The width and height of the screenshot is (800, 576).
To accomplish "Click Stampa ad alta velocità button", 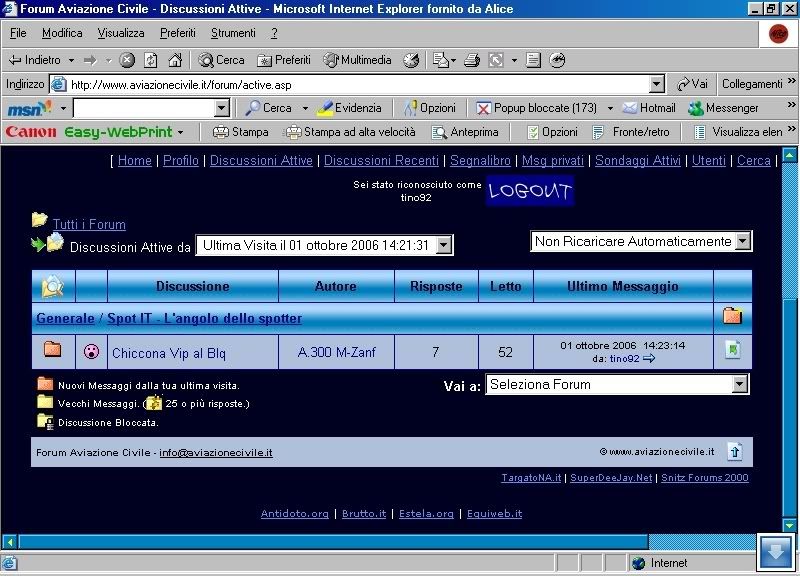I will [x=351, y=132].
